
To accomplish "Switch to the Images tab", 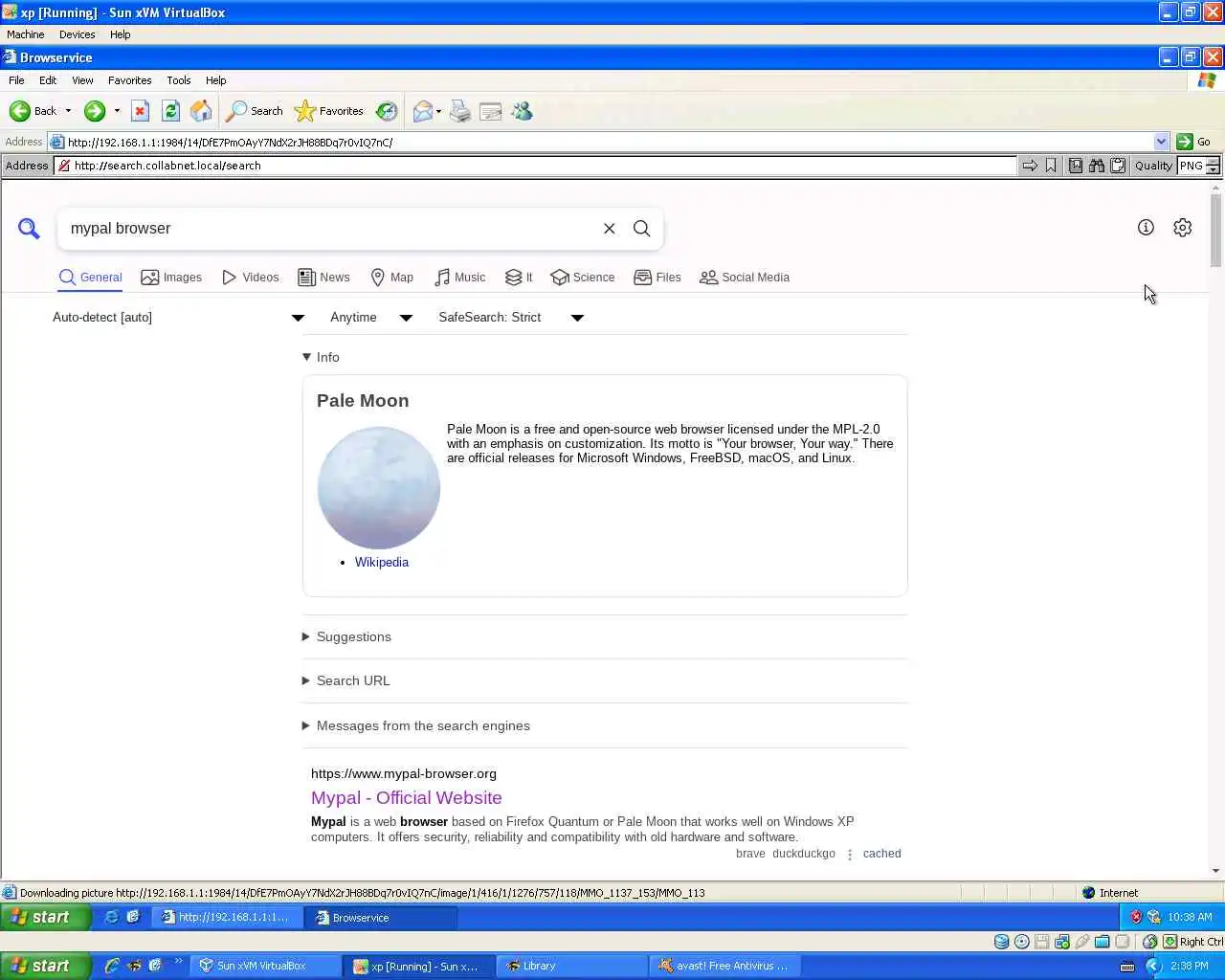I will click(171, 278).
